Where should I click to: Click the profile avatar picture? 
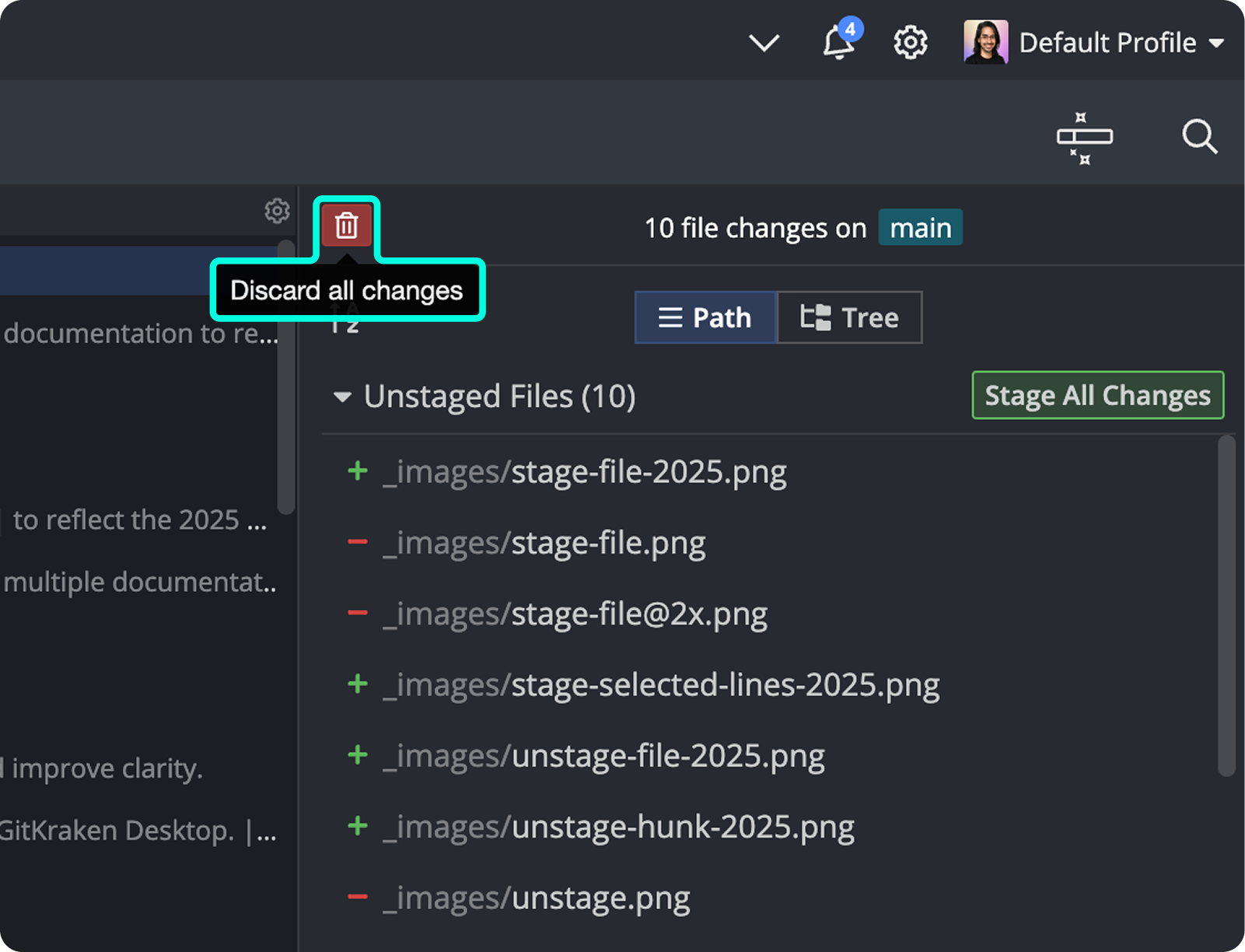click(985, 42)
